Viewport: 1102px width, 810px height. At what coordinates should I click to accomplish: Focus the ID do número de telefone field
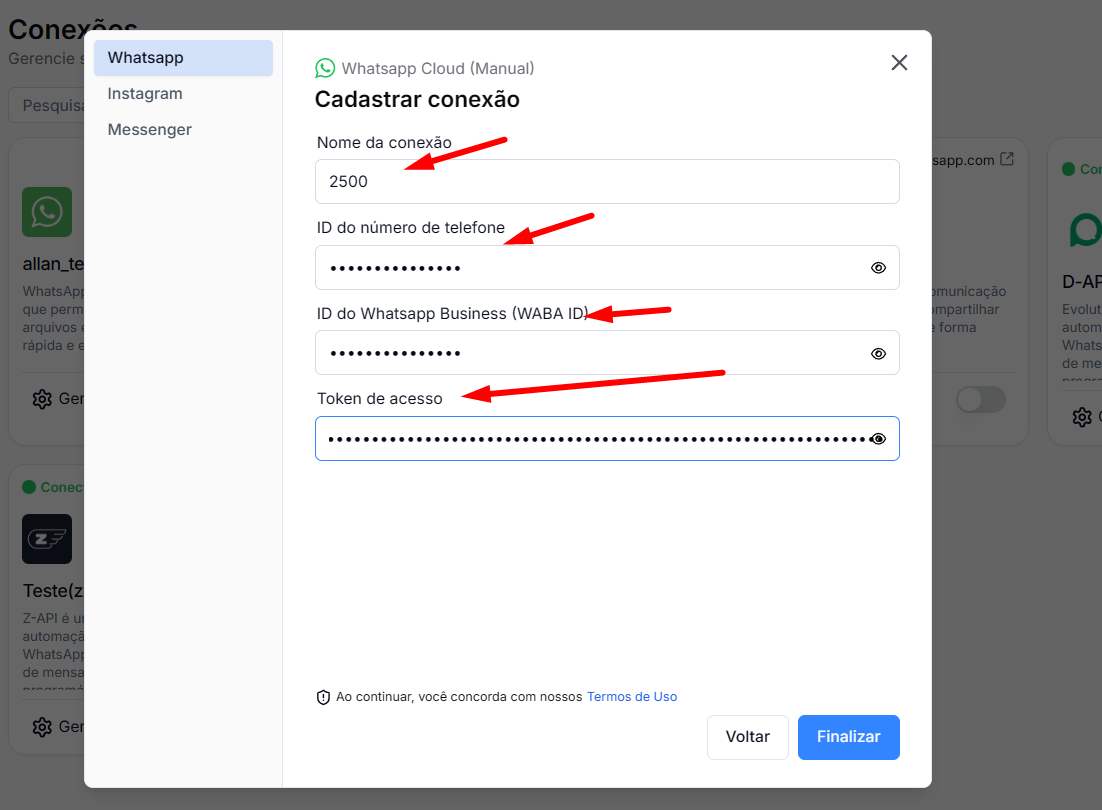607,268
